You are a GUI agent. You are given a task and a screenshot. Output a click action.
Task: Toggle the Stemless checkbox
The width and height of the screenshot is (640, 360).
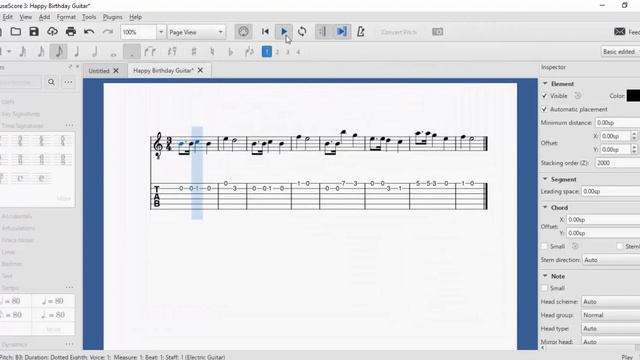[620, 247]
